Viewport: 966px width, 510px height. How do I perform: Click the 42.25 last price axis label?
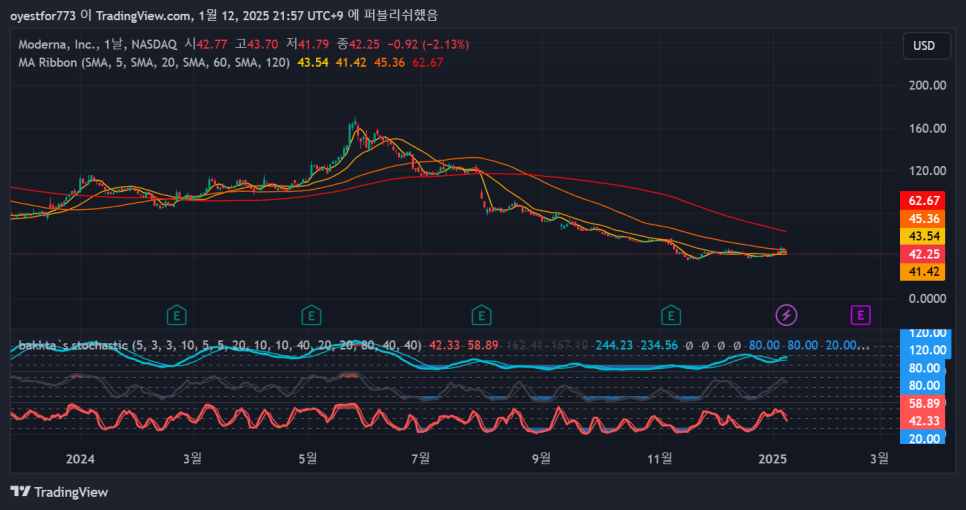(x=922, y=254)
